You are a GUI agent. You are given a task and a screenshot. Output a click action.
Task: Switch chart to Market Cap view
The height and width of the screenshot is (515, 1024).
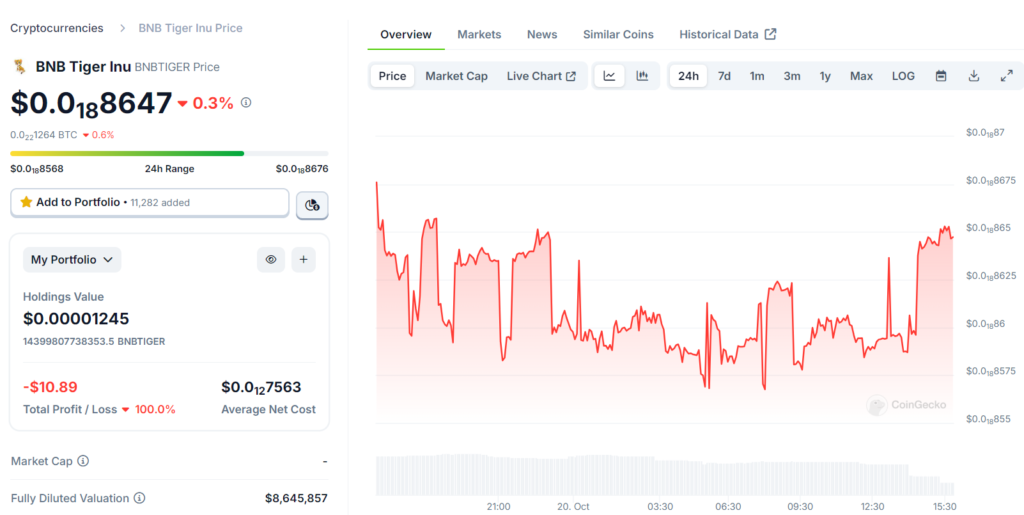[x=456, y=76]
